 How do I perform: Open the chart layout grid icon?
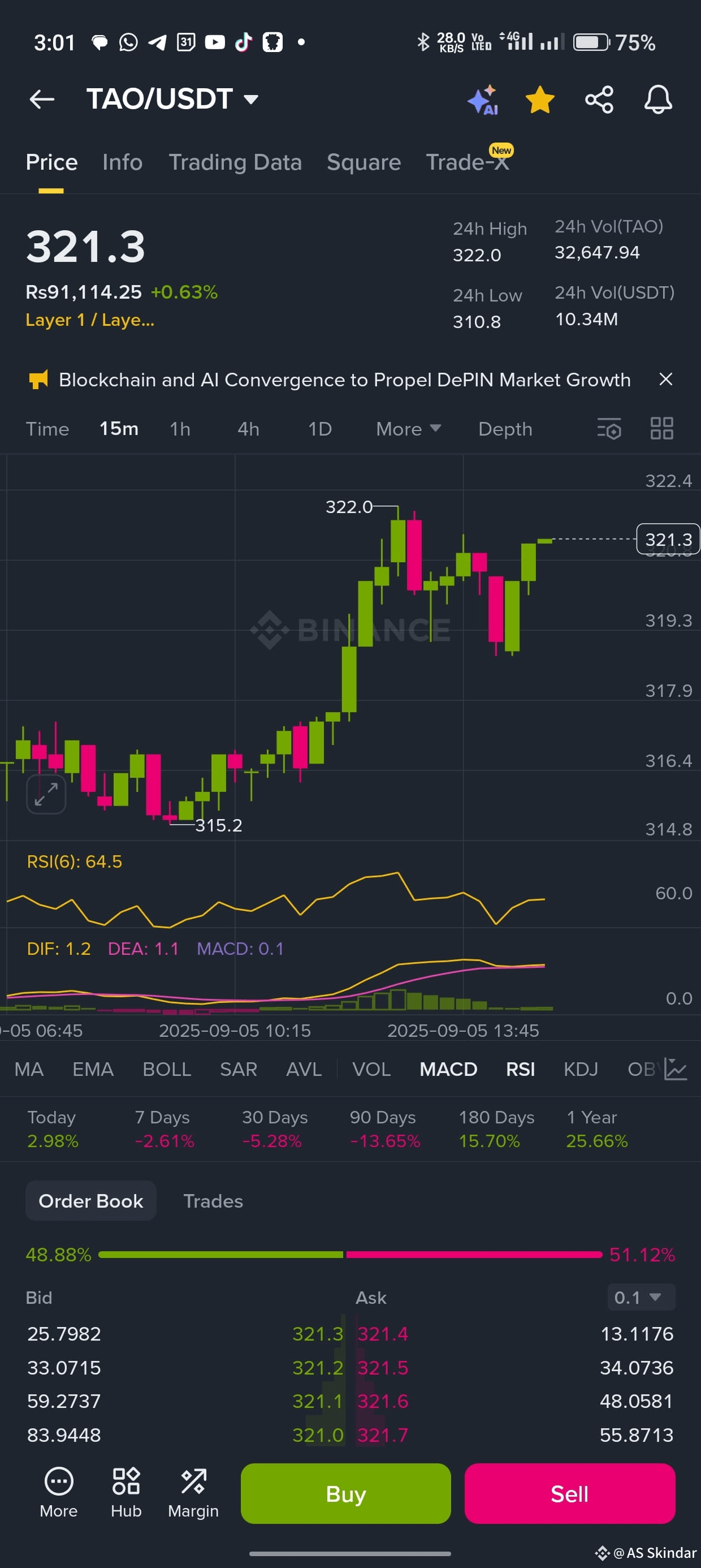click(661, 429)
